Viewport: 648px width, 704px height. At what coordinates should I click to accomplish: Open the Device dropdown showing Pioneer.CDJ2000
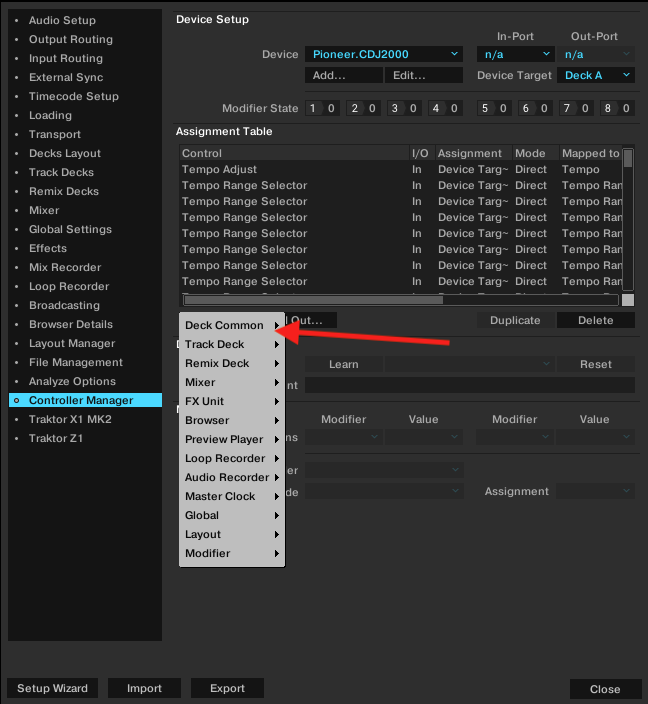383,54
